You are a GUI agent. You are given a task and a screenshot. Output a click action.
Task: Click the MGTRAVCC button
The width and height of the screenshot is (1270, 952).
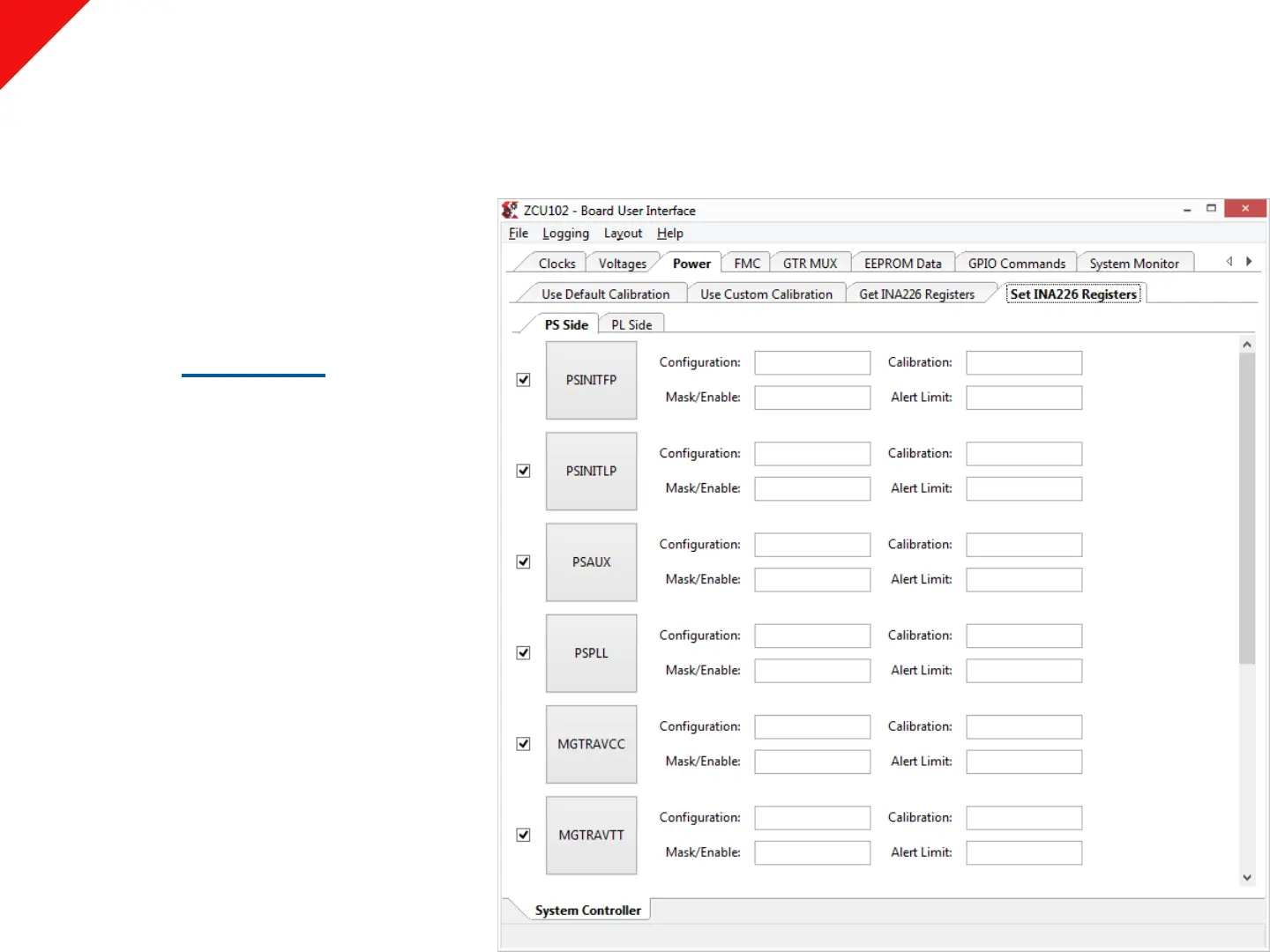point(591,744)
